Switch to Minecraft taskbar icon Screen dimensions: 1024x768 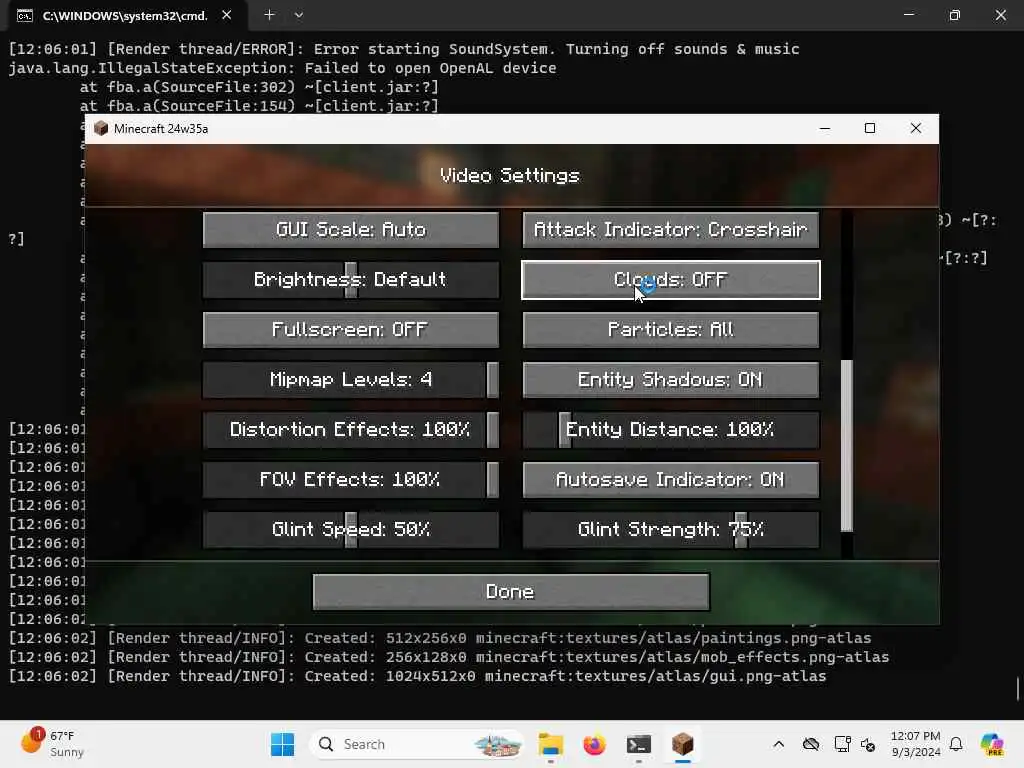(x=682, y=744)
